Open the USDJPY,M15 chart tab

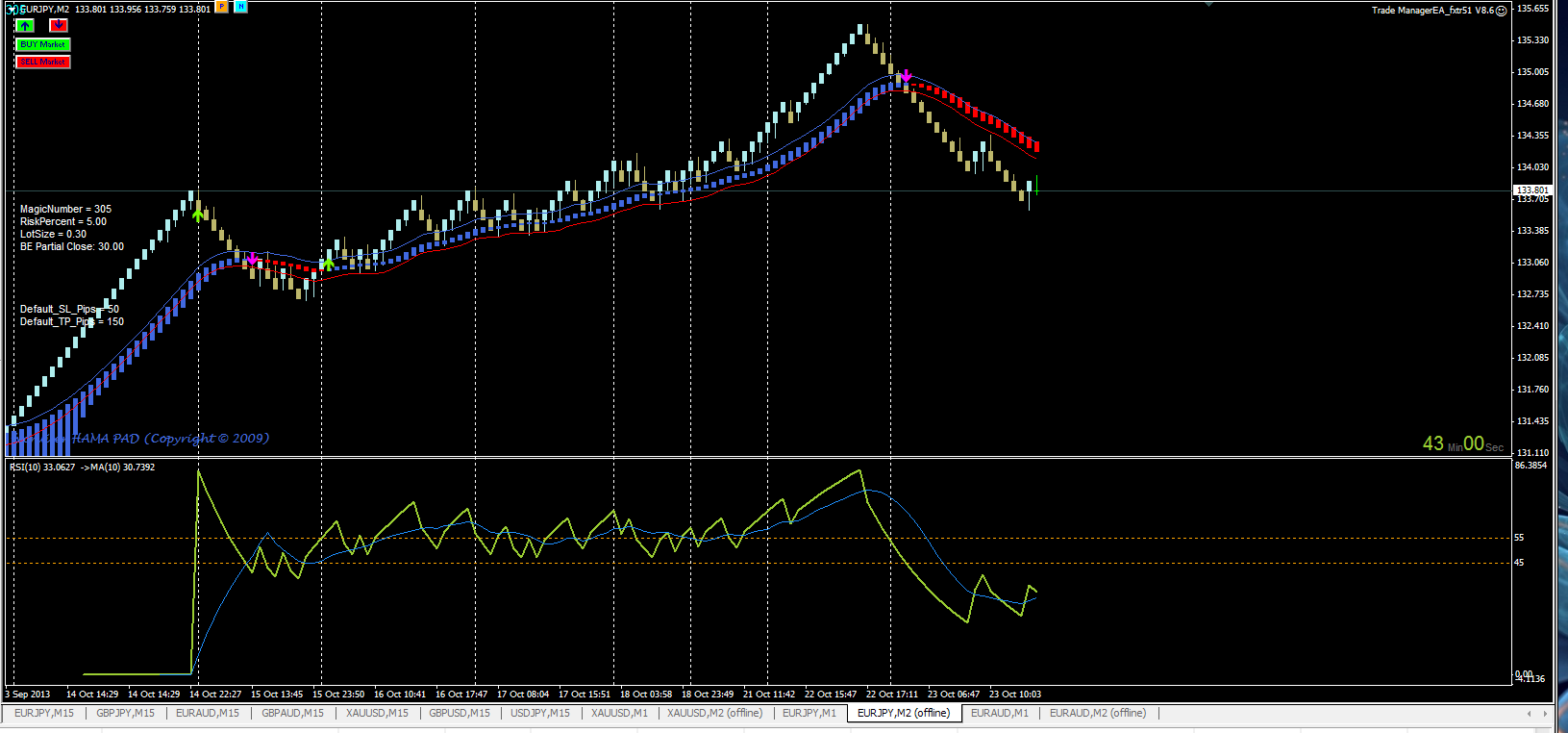540,713
